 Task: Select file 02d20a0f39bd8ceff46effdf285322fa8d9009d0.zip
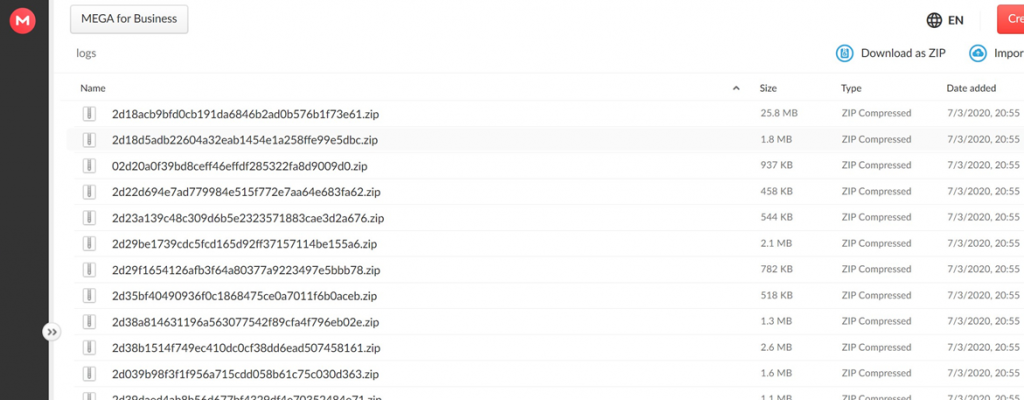click(x=240, y=166)
